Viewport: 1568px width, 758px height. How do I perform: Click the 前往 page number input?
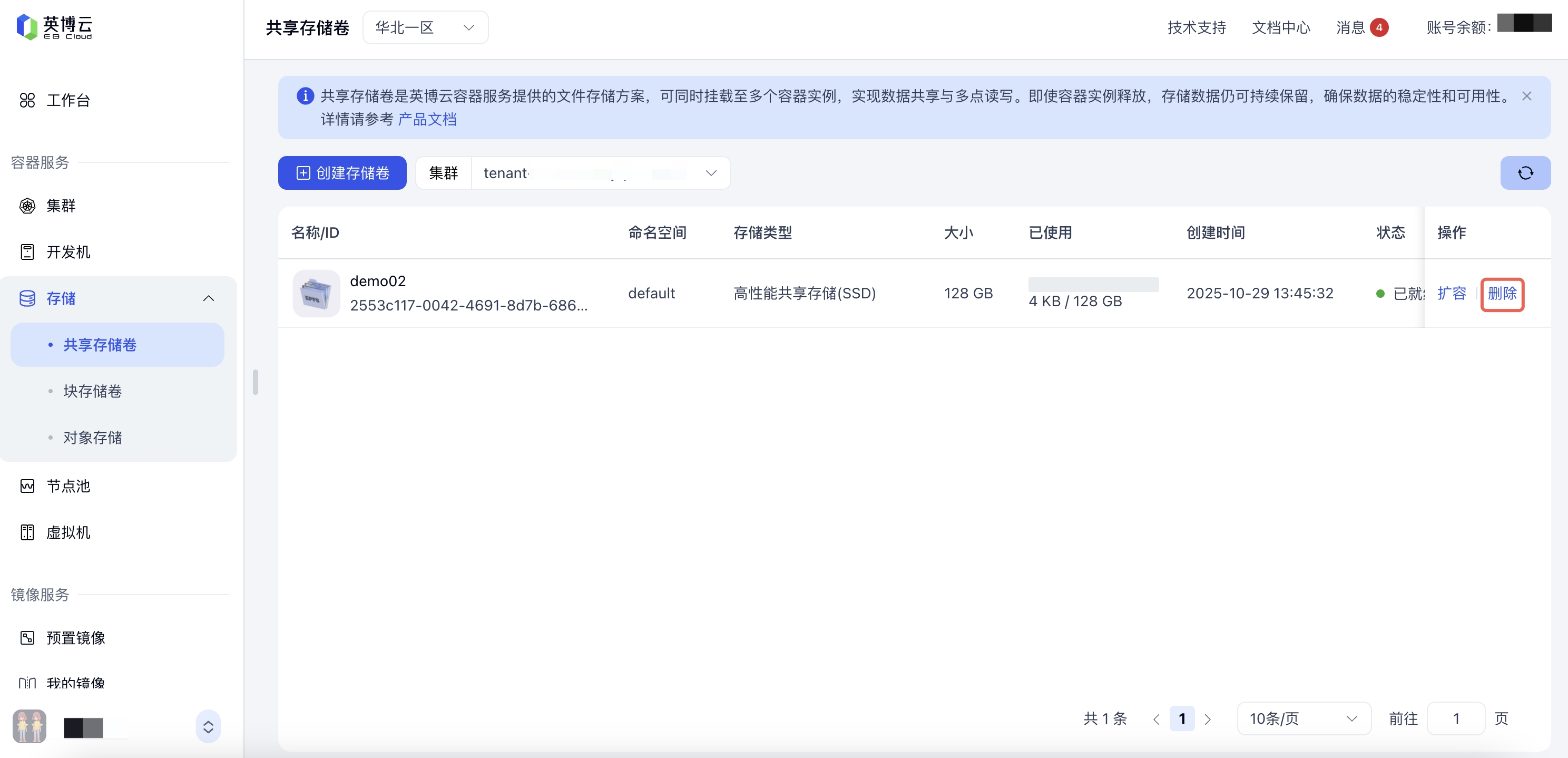1455,718
